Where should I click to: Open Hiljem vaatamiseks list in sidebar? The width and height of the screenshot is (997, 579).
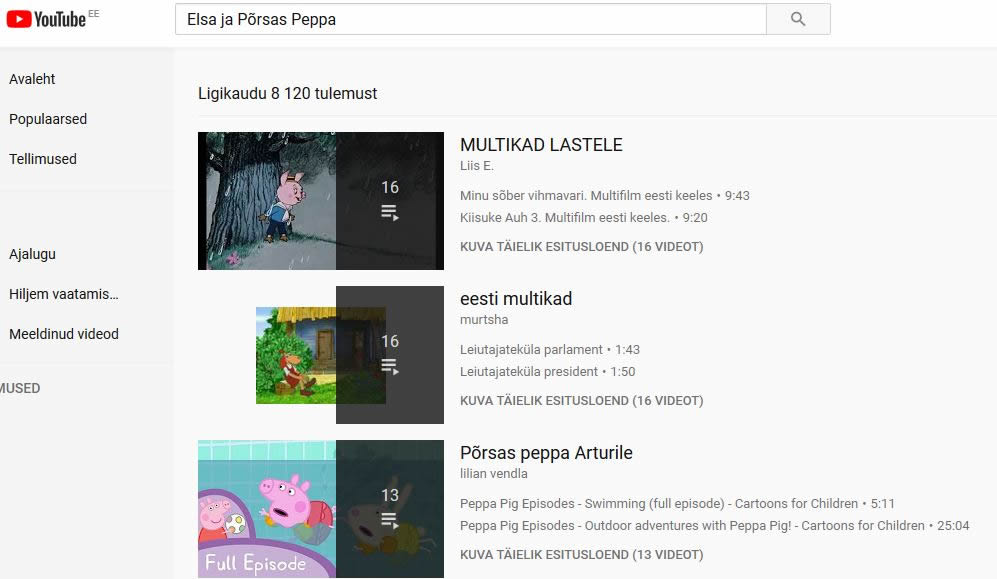tap(64, 294)
